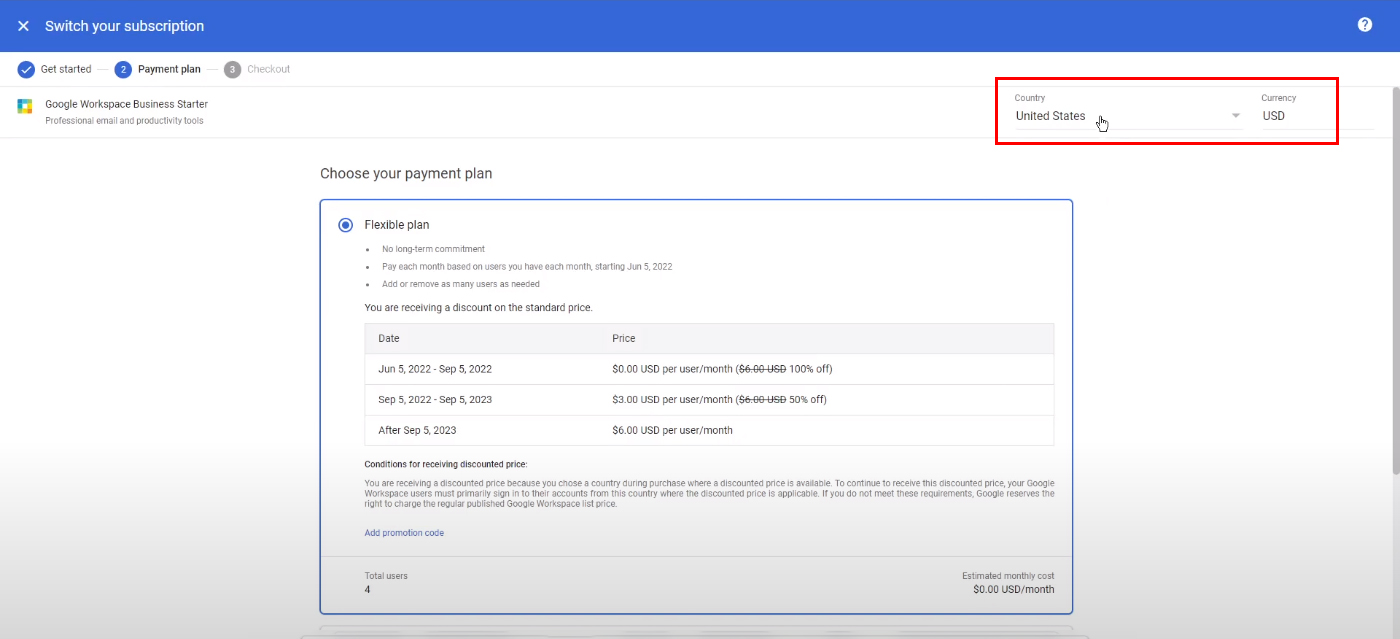
Task: Click the Total users label
Action: coord(386,576)
